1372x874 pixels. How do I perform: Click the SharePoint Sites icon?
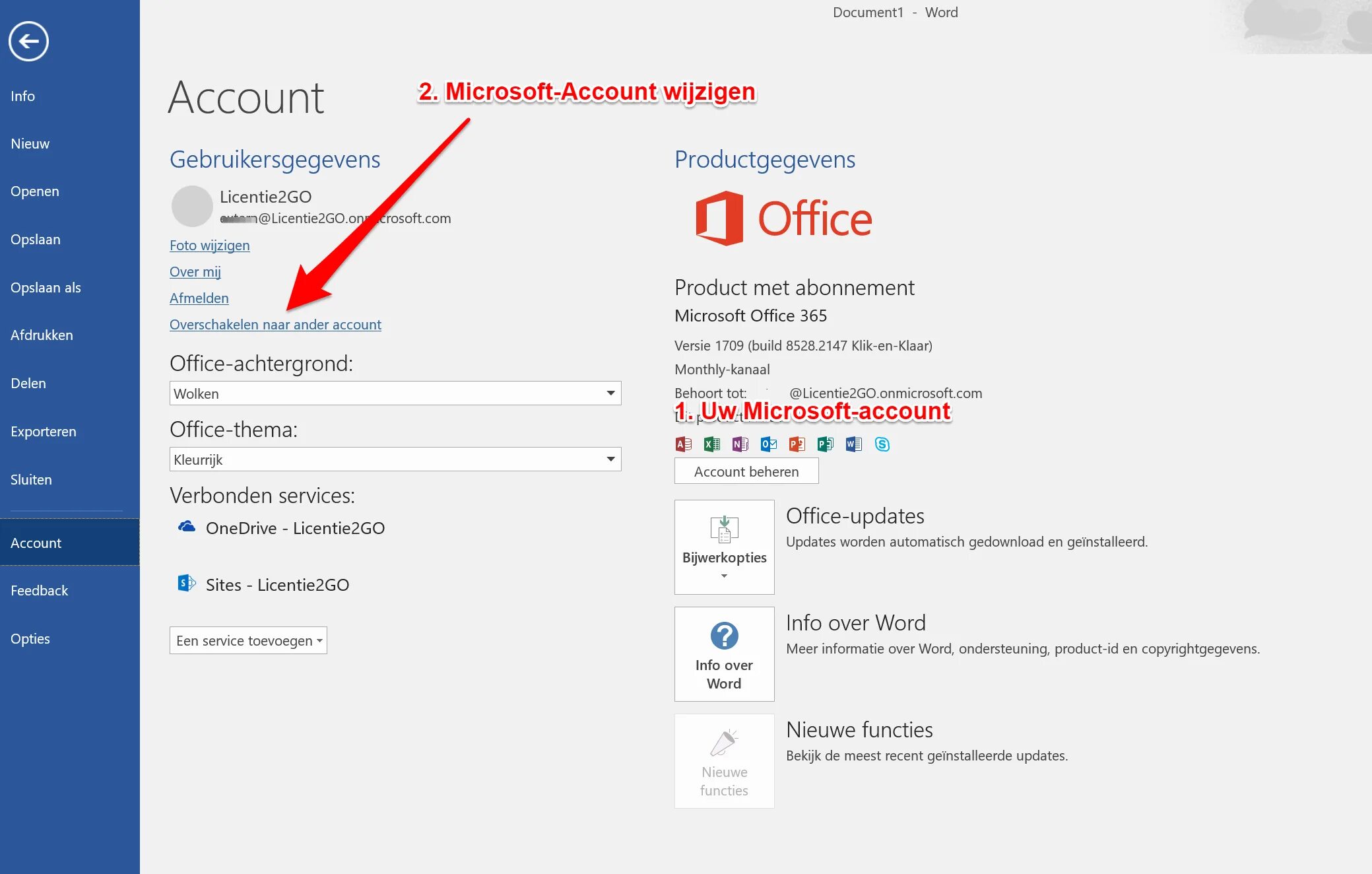point(187,584)
